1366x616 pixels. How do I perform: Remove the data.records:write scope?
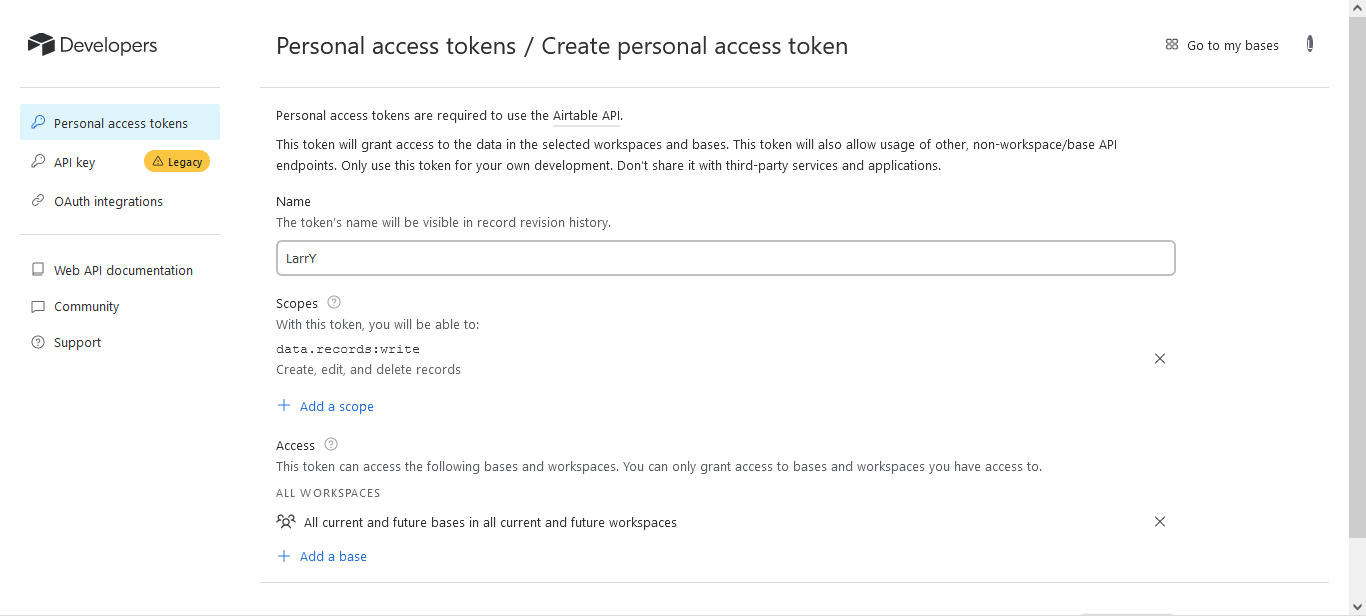1160,359
